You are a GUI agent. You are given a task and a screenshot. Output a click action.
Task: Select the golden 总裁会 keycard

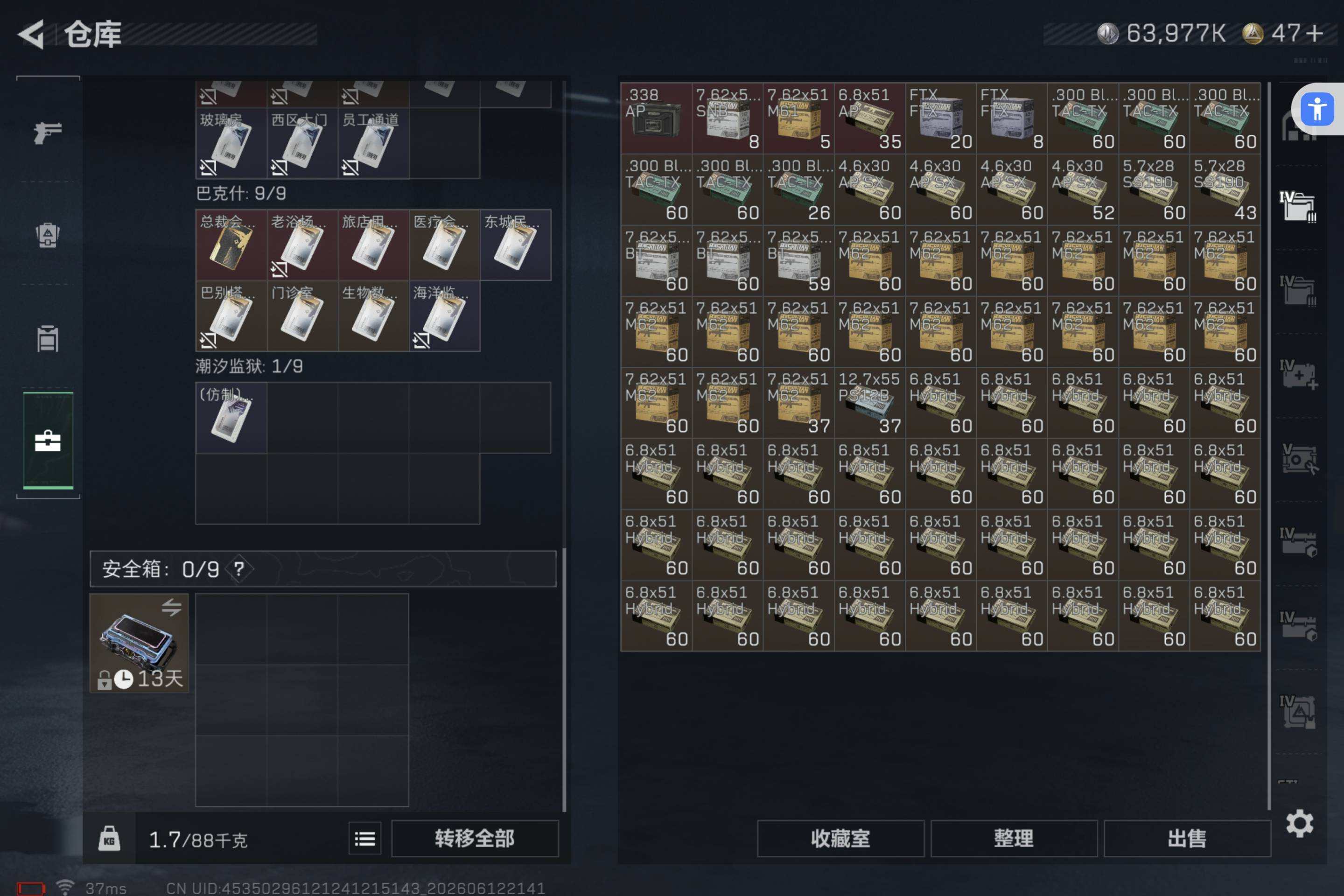231,245
